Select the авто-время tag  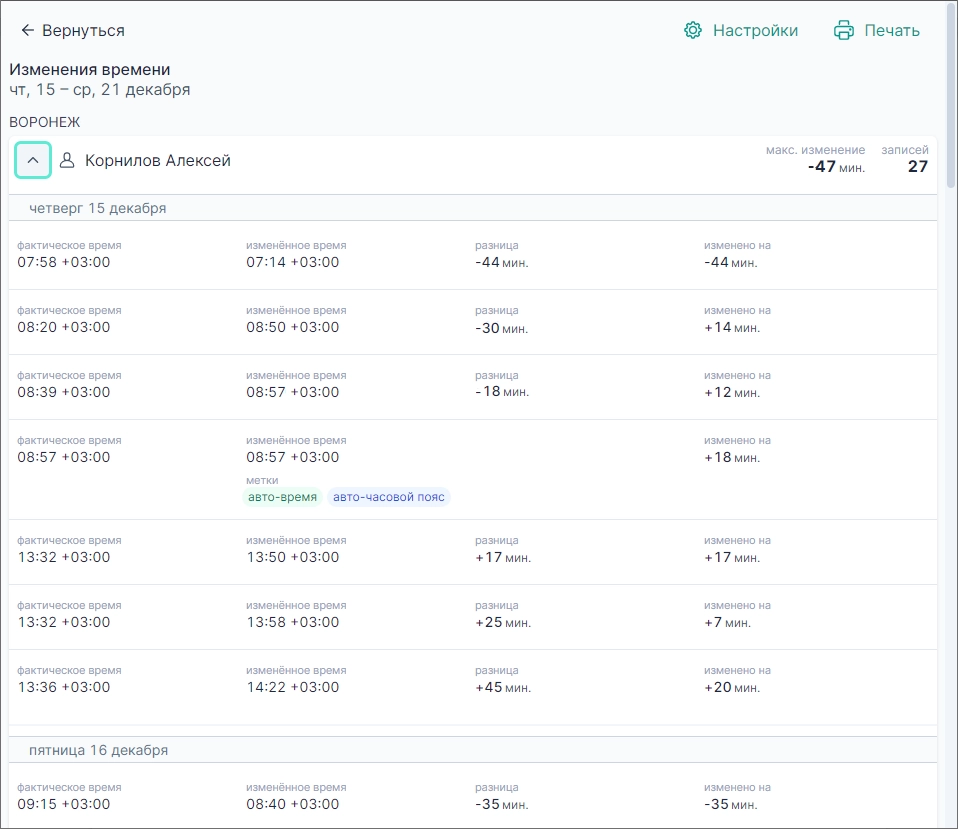(x=282, y=497)
